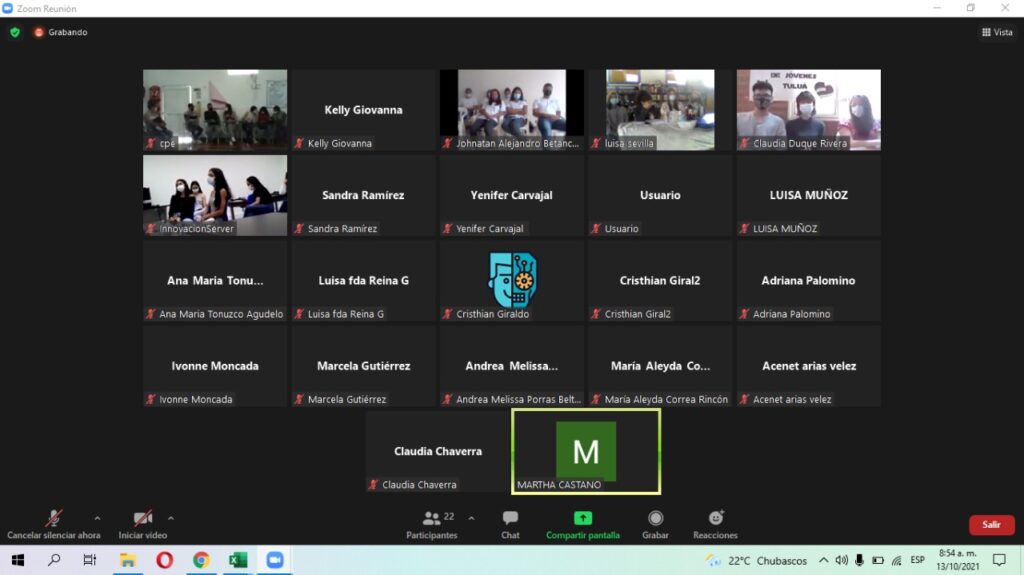Unmute microphone with Cancelar silenciar ahora

(x=53, y=523)
